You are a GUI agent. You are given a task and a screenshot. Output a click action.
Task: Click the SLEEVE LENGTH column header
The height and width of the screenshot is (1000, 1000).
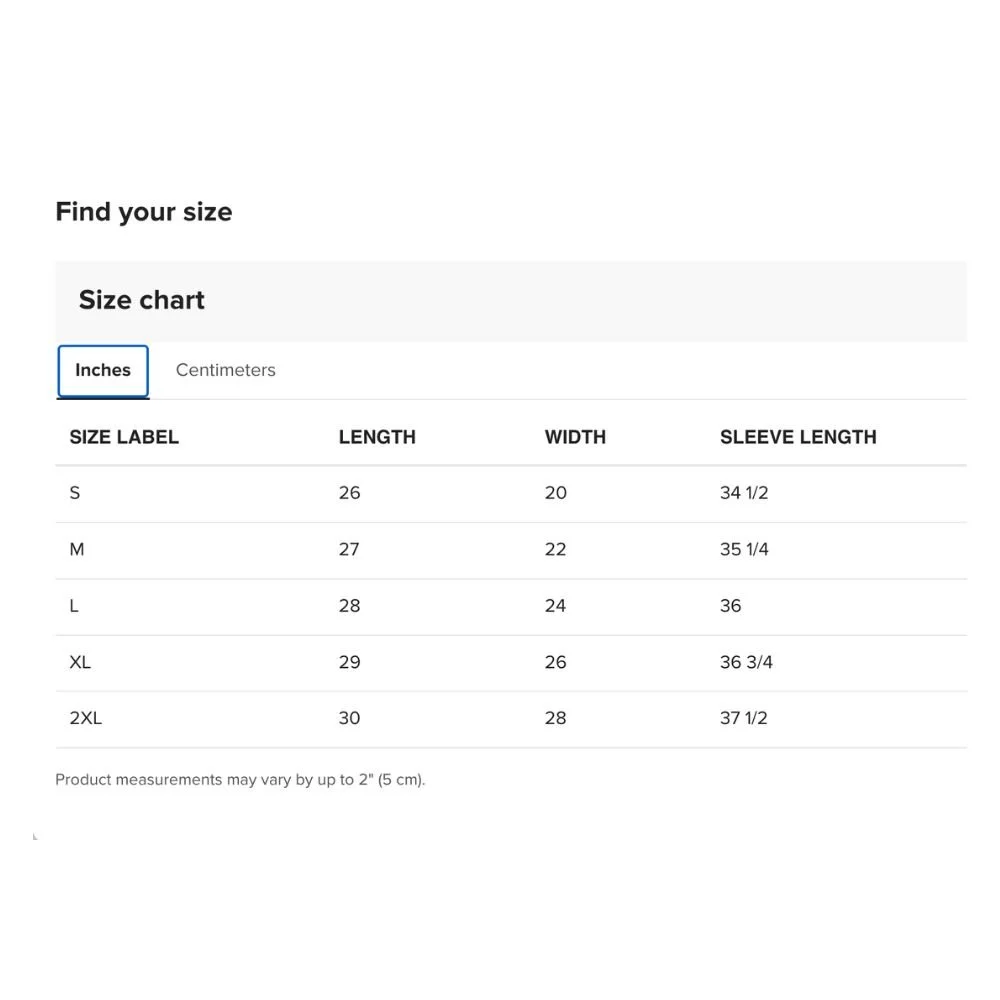tap(798, 437)
